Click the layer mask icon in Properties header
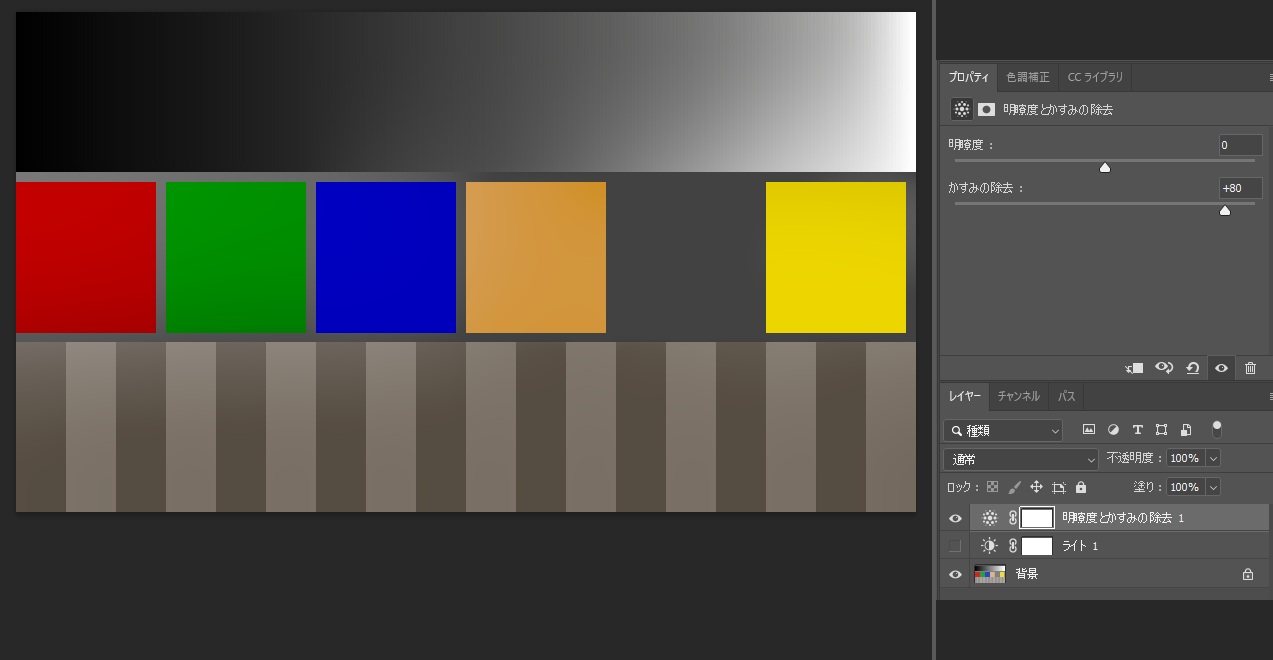1273x660 pixels. [986, 109]
